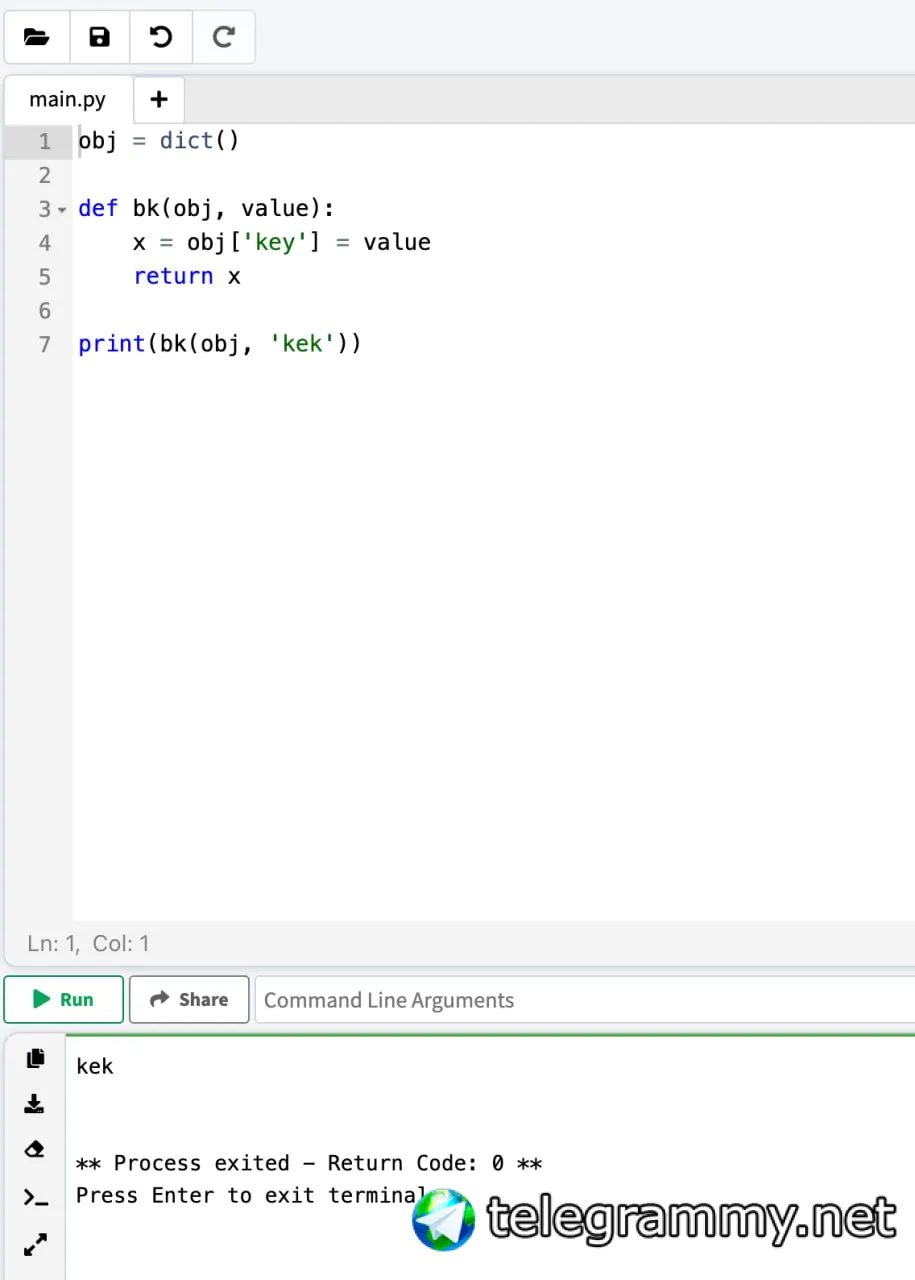This screenshot has width=915, height=1280.
Task: Select empty line number 6 in gutter
Action: [44, 311]
